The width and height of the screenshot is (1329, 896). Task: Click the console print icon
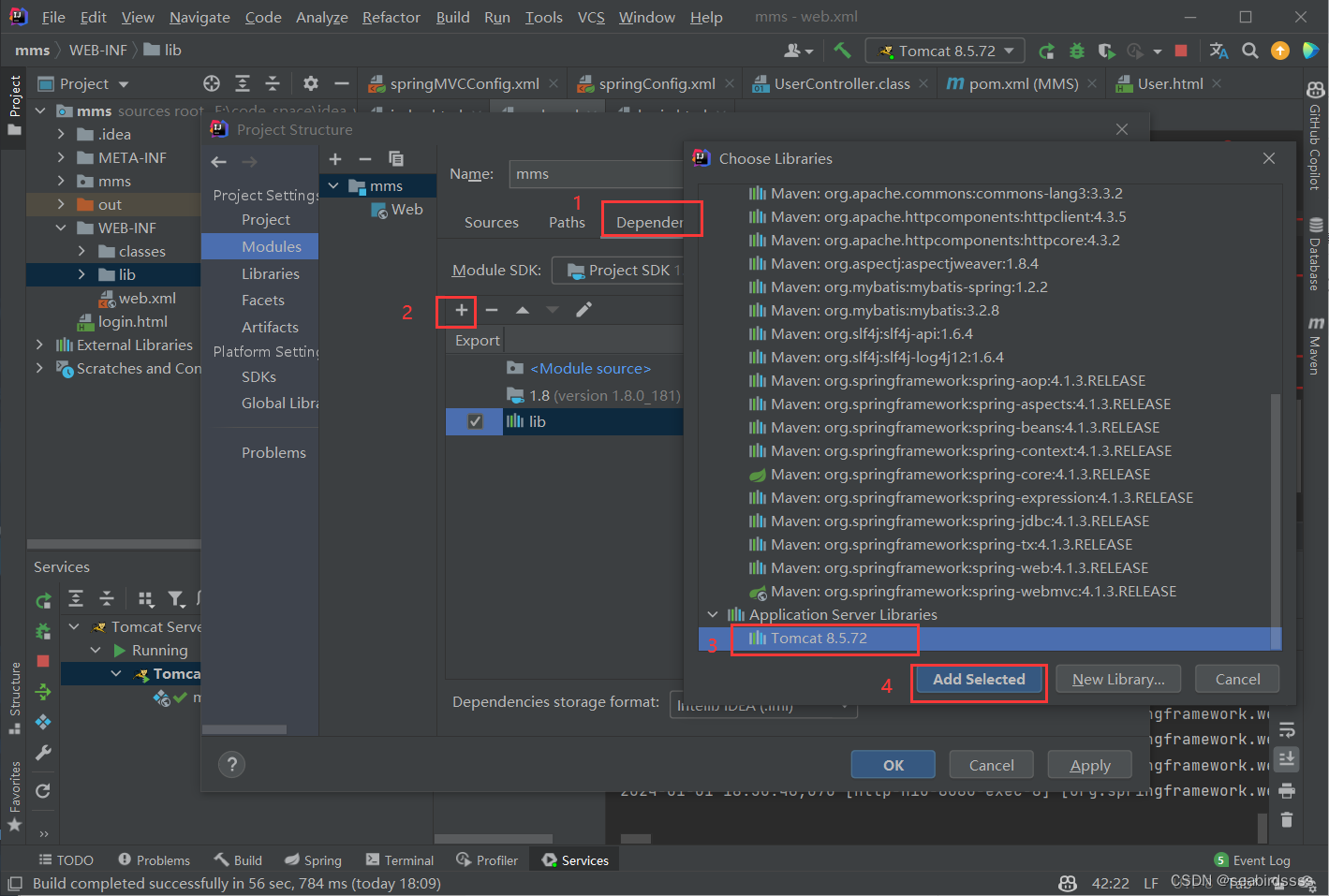[x=1287, y=791]
